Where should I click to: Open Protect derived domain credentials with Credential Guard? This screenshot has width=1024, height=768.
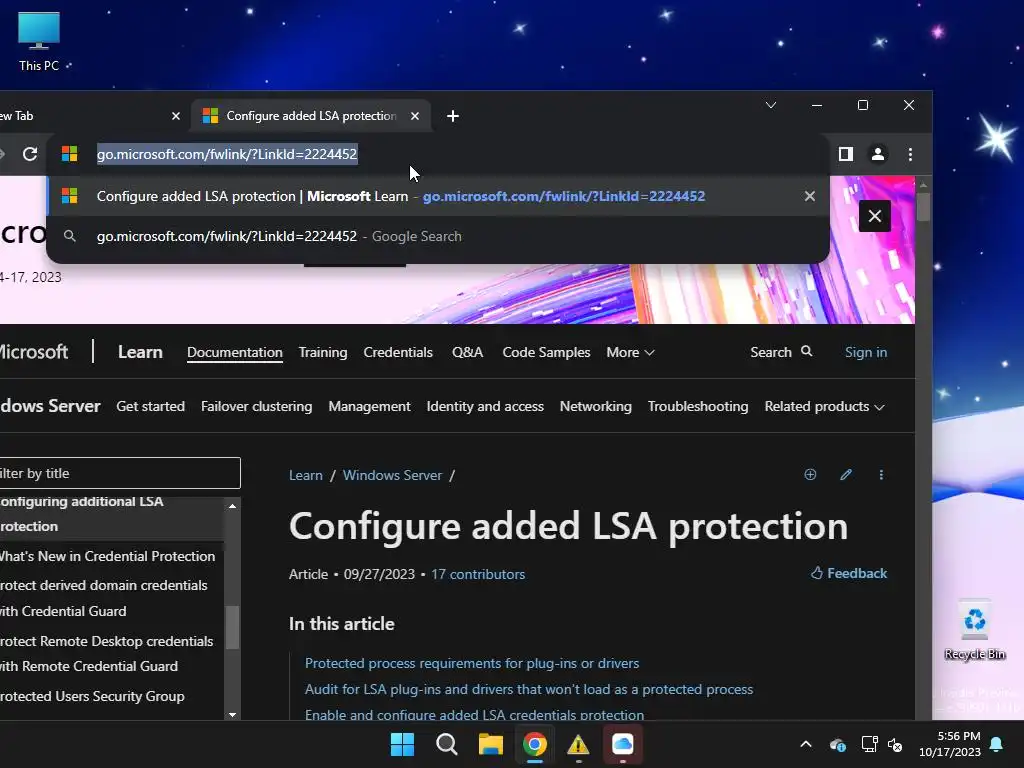[104, 598]
